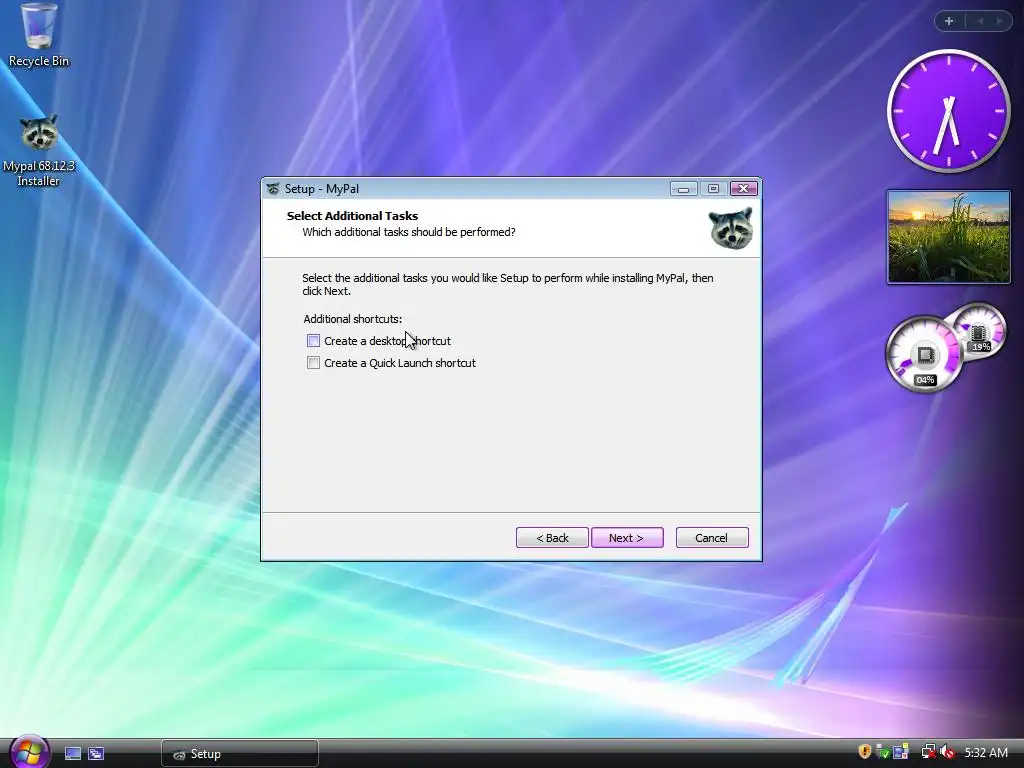Close the Setup - MyPal window
This screenshot has width=1024, height=768.
[x=743, y=189]
